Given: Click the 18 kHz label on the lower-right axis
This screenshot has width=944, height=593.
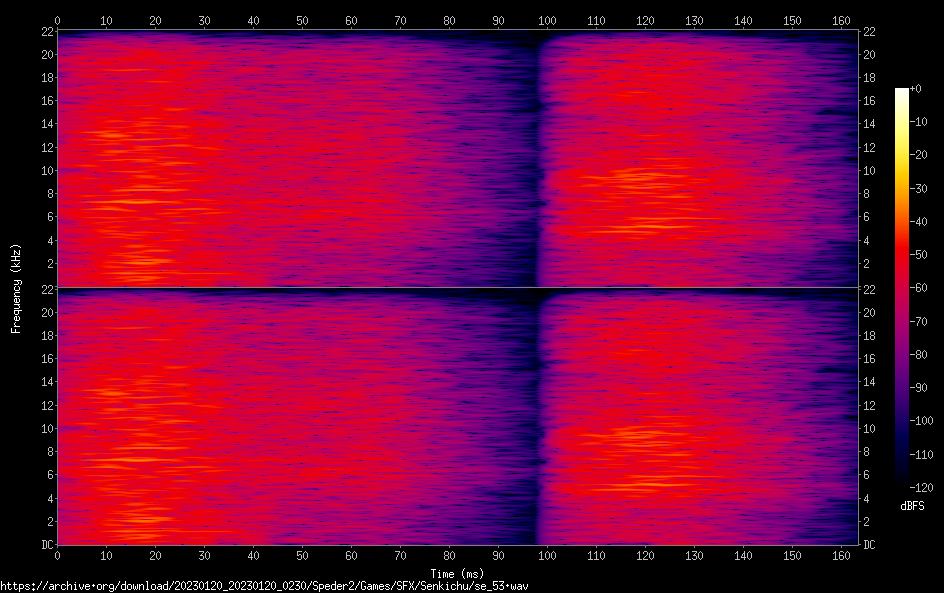Looking at the screenshot, I should point(870,336).
